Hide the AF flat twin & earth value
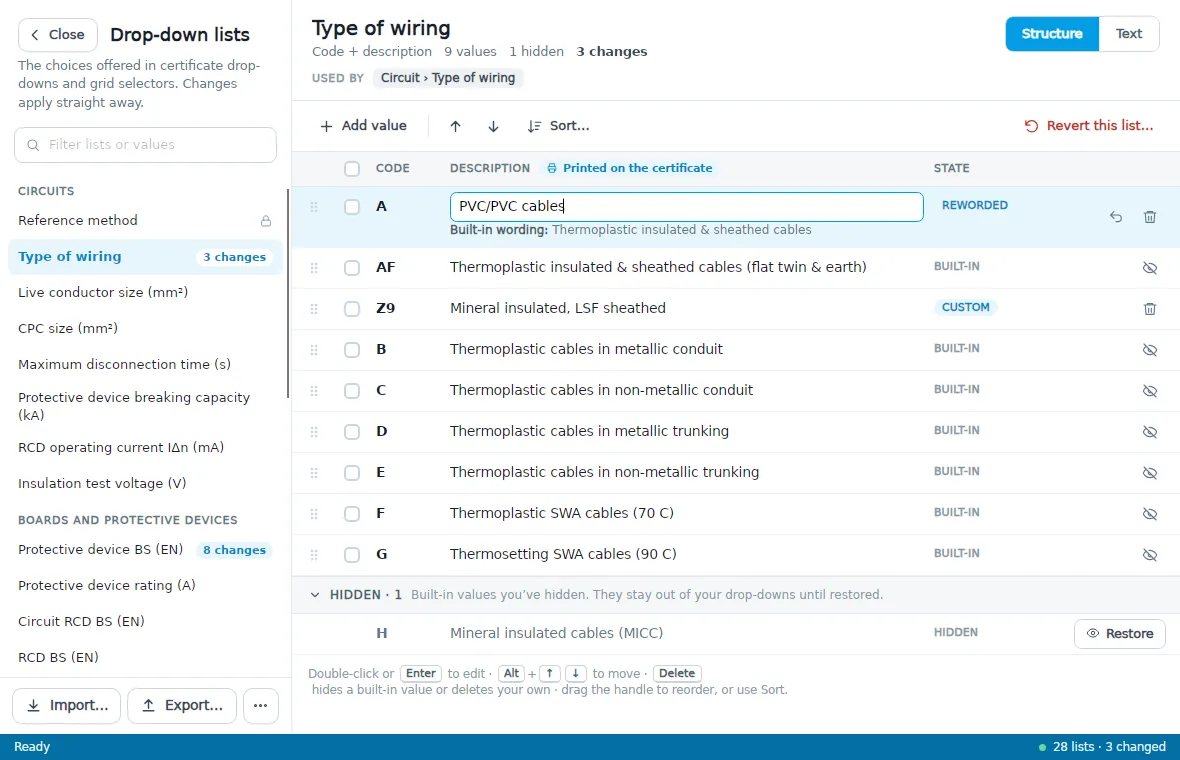Screen dimensions: 1180x760 click(x=1149, y=268)
